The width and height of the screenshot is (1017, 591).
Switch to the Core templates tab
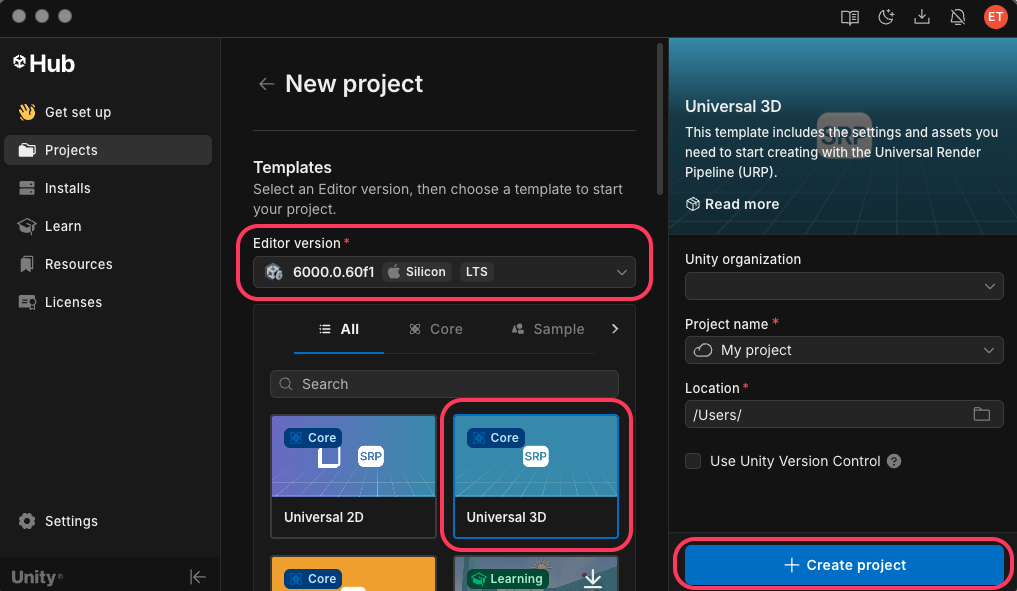pyautogui.click(x=436, y=329)
